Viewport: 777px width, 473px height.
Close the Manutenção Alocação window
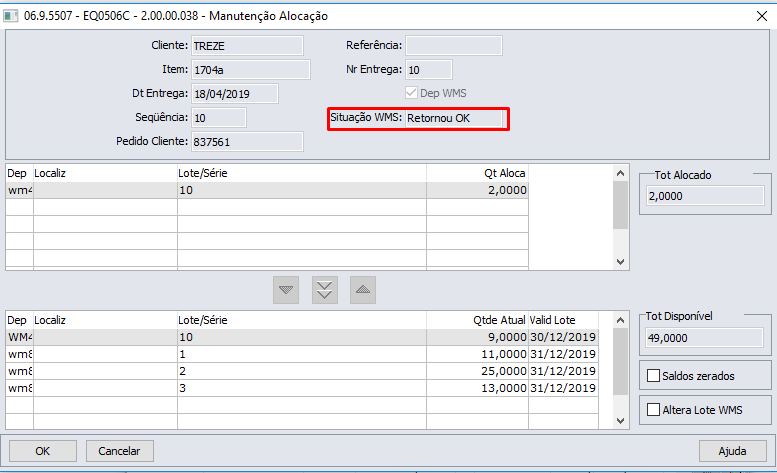coord(762,16)
